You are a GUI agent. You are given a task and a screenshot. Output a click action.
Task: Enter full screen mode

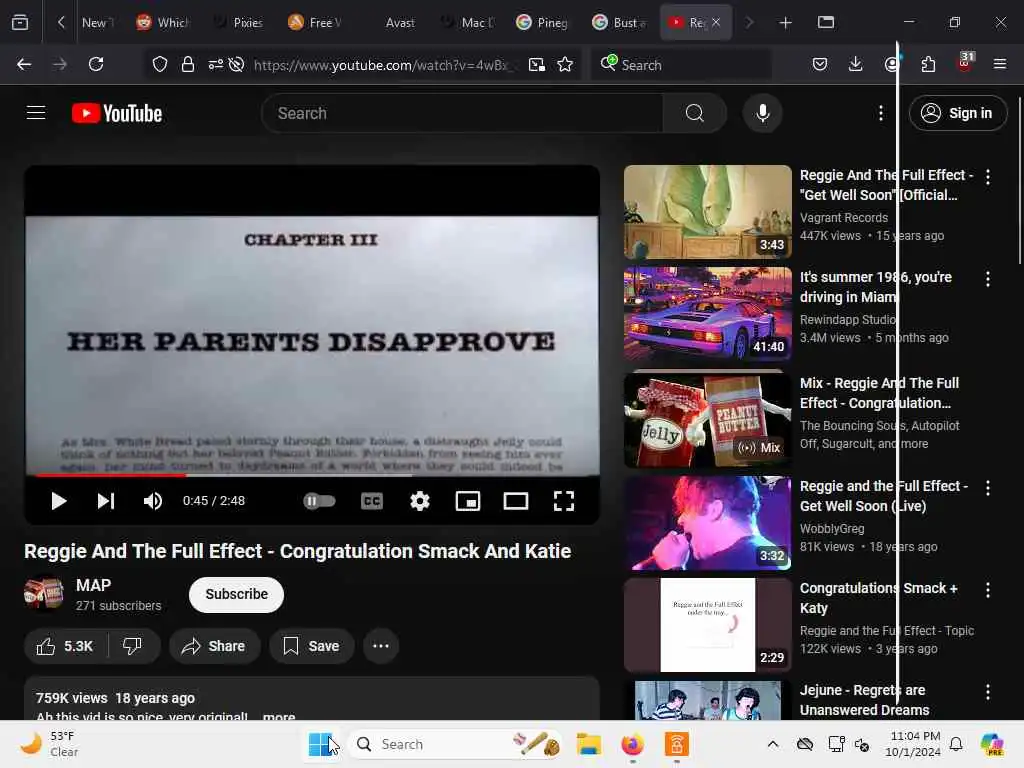(564, 501)
